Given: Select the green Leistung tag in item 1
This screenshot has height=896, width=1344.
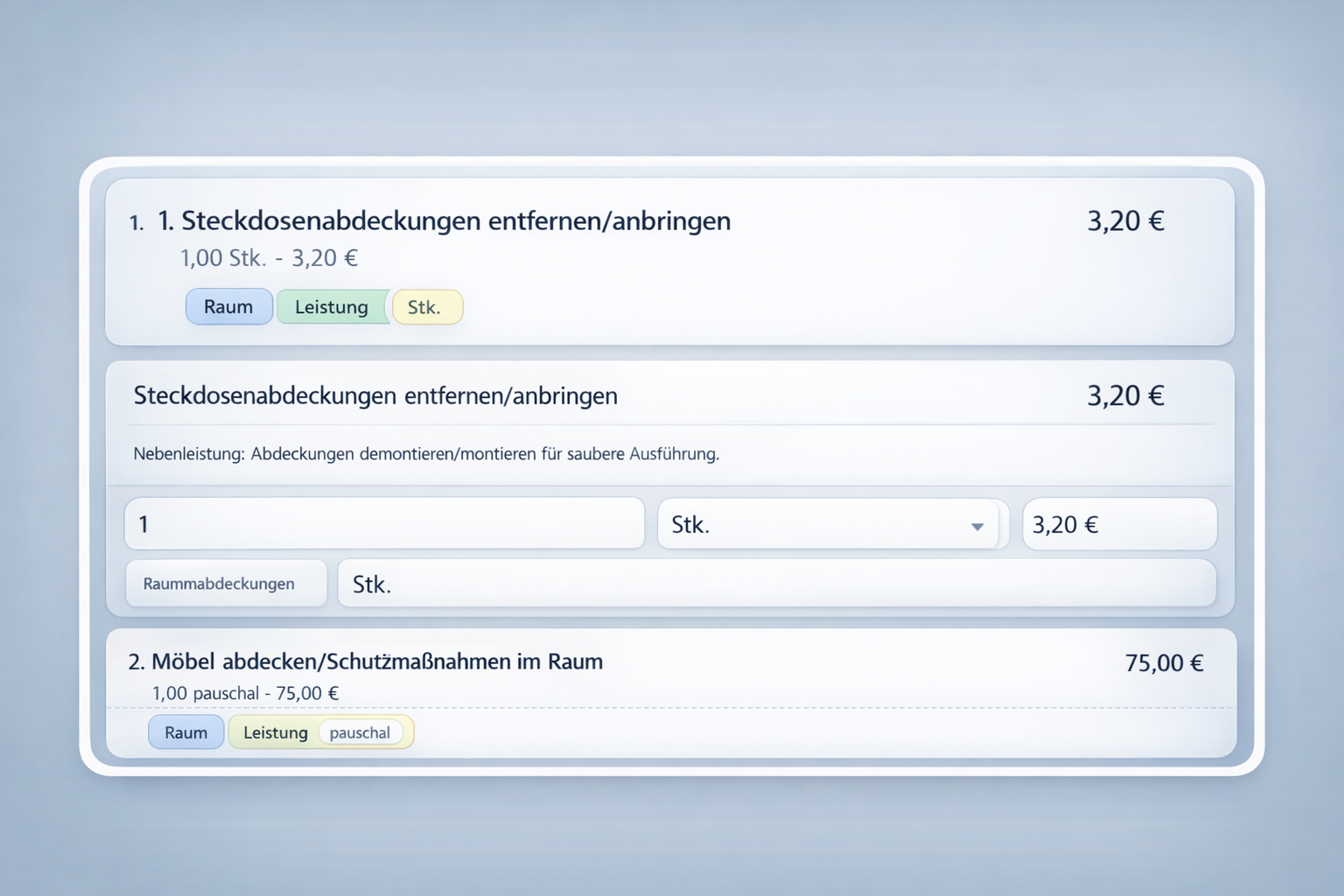Looking at the screenshot, I should (331, 307).
